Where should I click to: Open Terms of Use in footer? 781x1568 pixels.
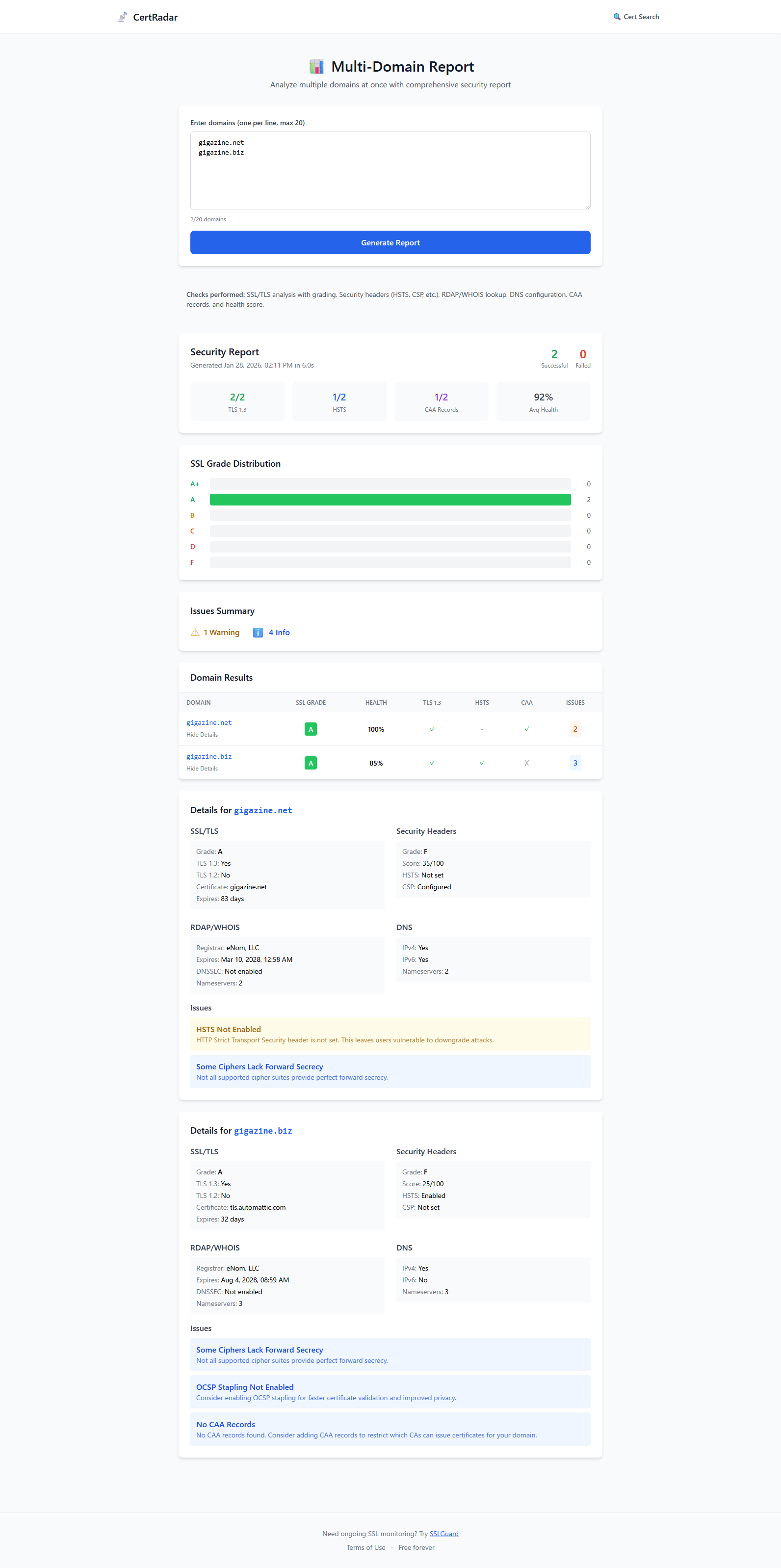coord(365,1547)
